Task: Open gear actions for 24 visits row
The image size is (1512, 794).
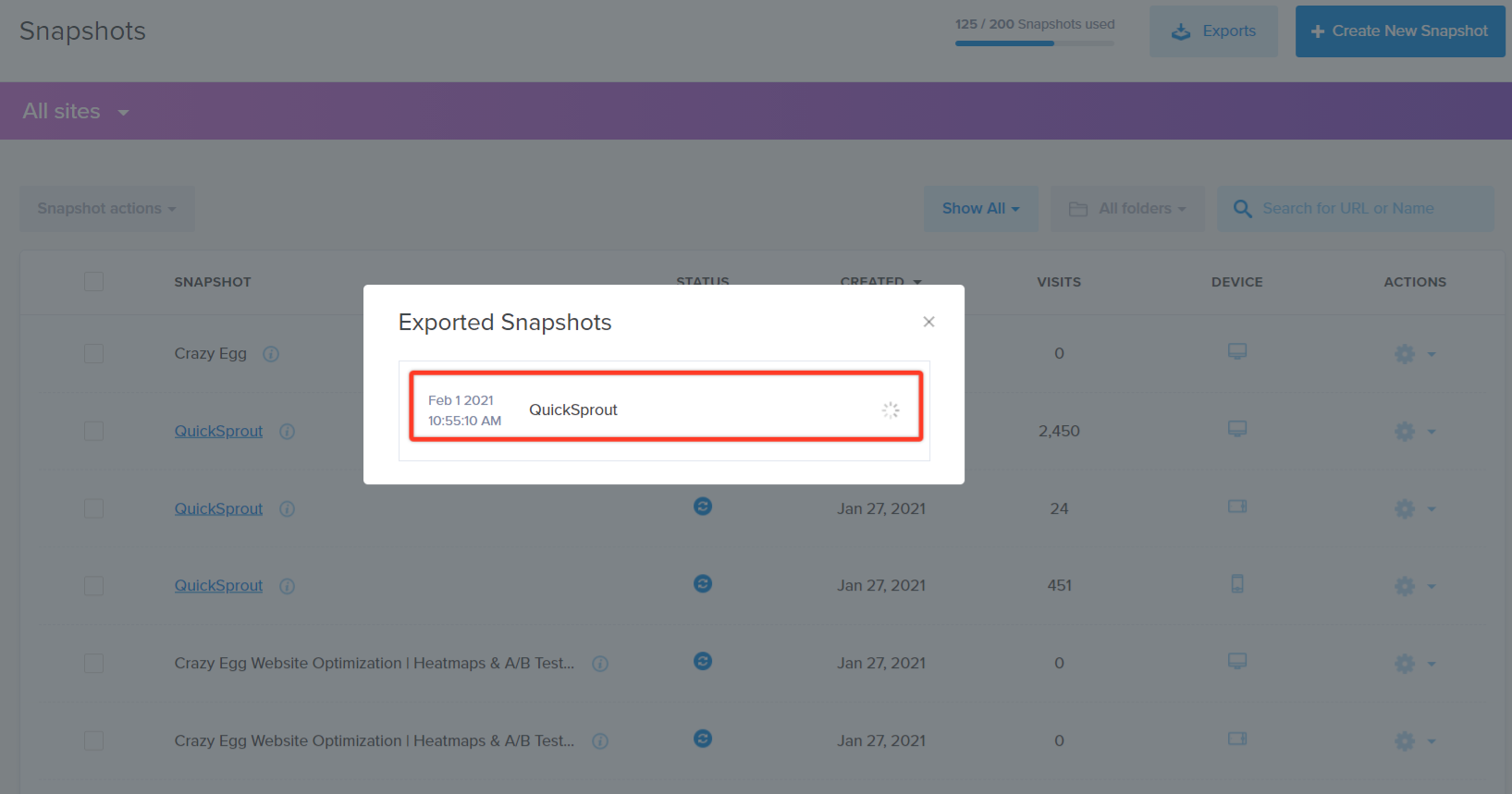Action: (1405, 509)
